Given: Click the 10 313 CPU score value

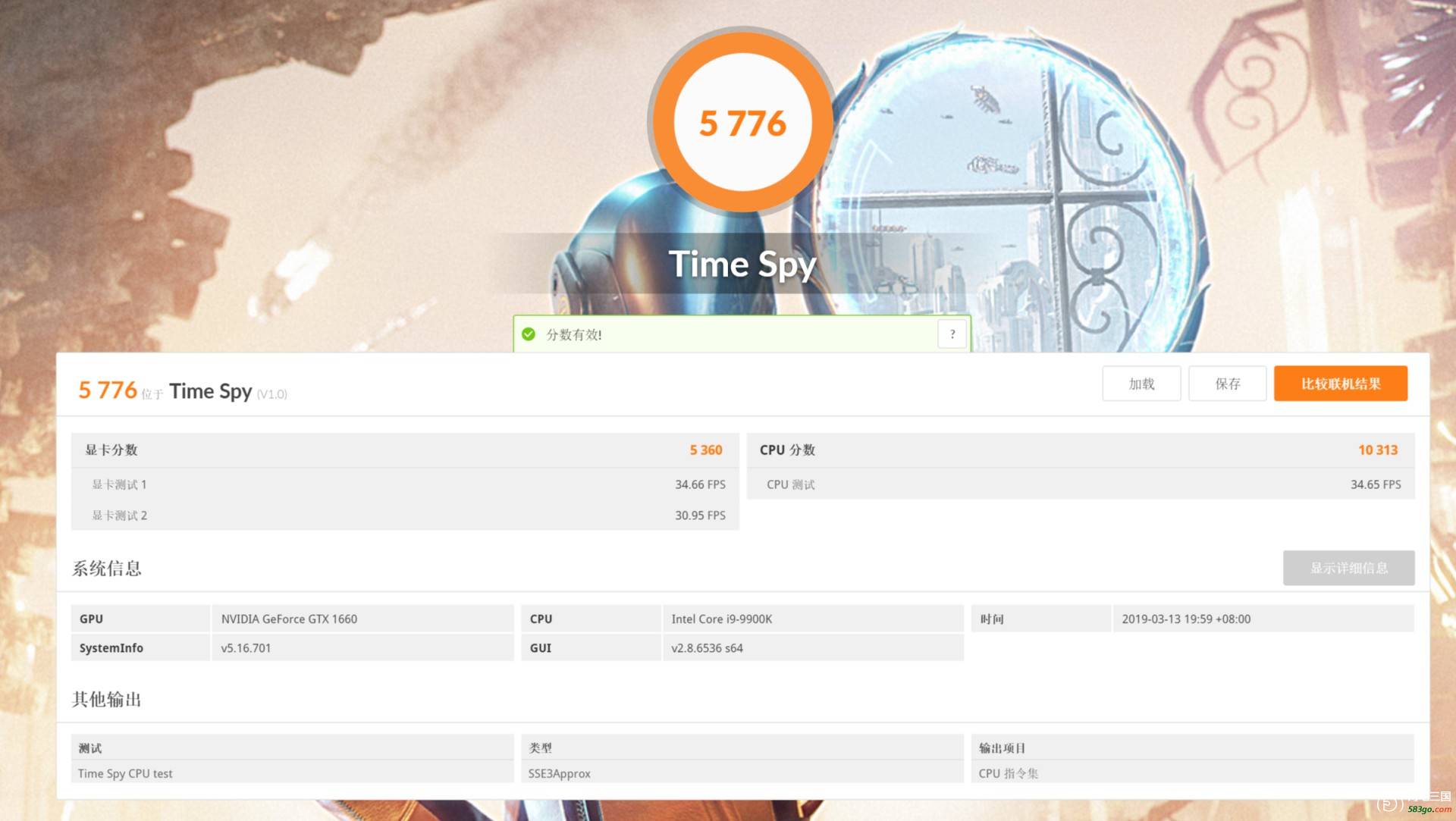Looking at the screenshot, I should coord(1377,450).
